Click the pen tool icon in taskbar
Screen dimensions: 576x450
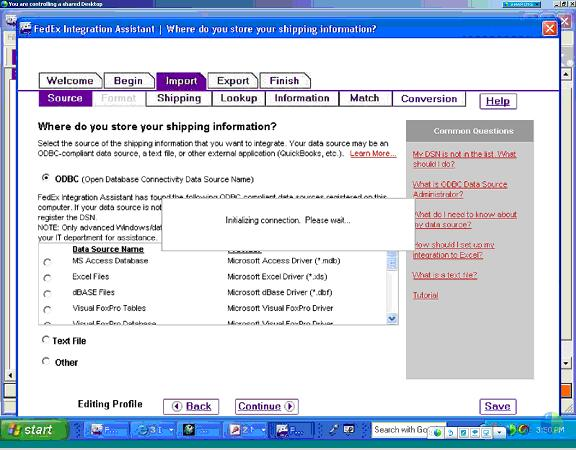click(334, 429)
